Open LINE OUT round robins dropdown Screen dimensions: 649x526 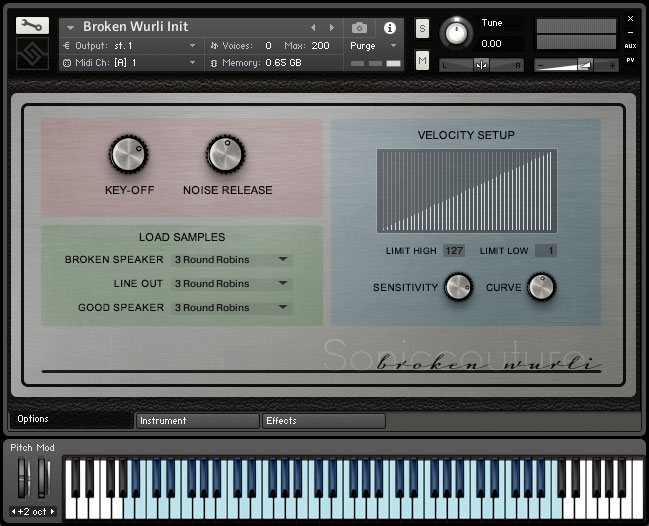[232, 284]
